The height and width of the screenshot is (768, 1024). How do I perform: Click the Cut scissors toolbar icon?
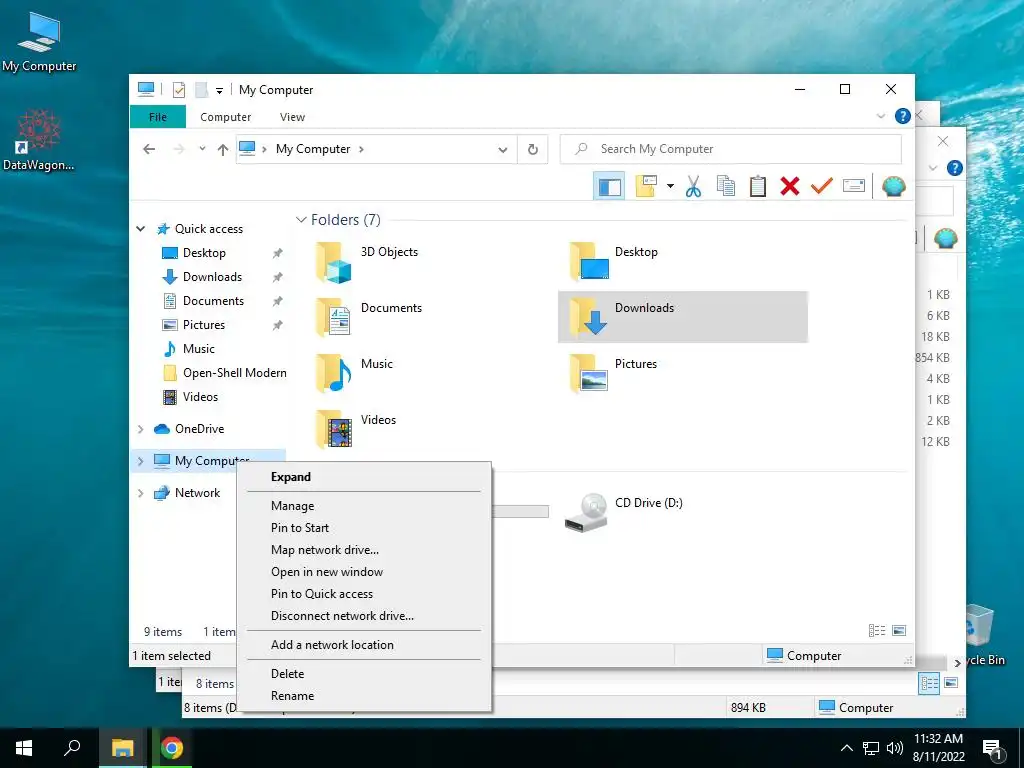click(x=694, y=186)
